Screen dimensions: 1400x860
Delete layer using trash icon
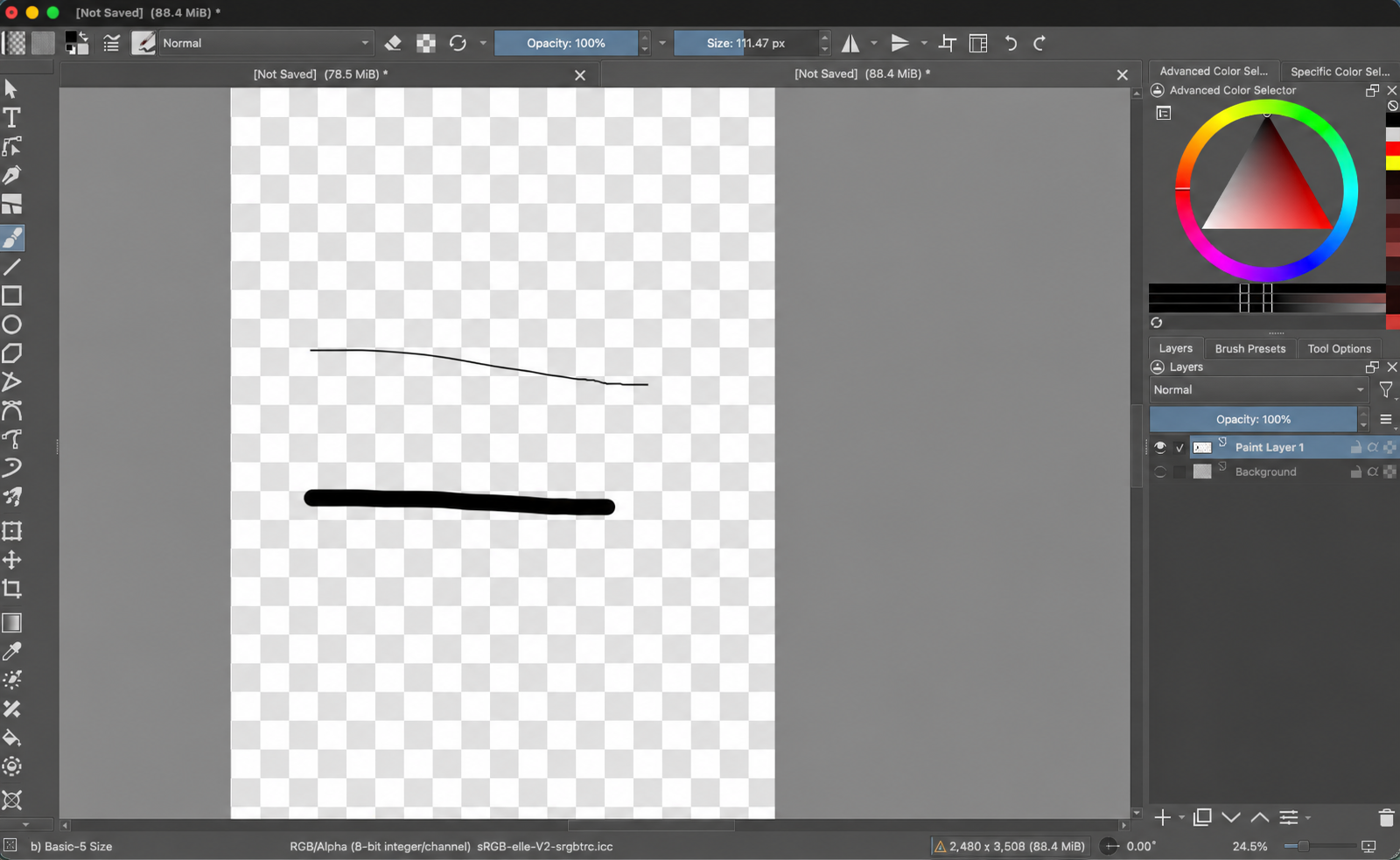1386,818
